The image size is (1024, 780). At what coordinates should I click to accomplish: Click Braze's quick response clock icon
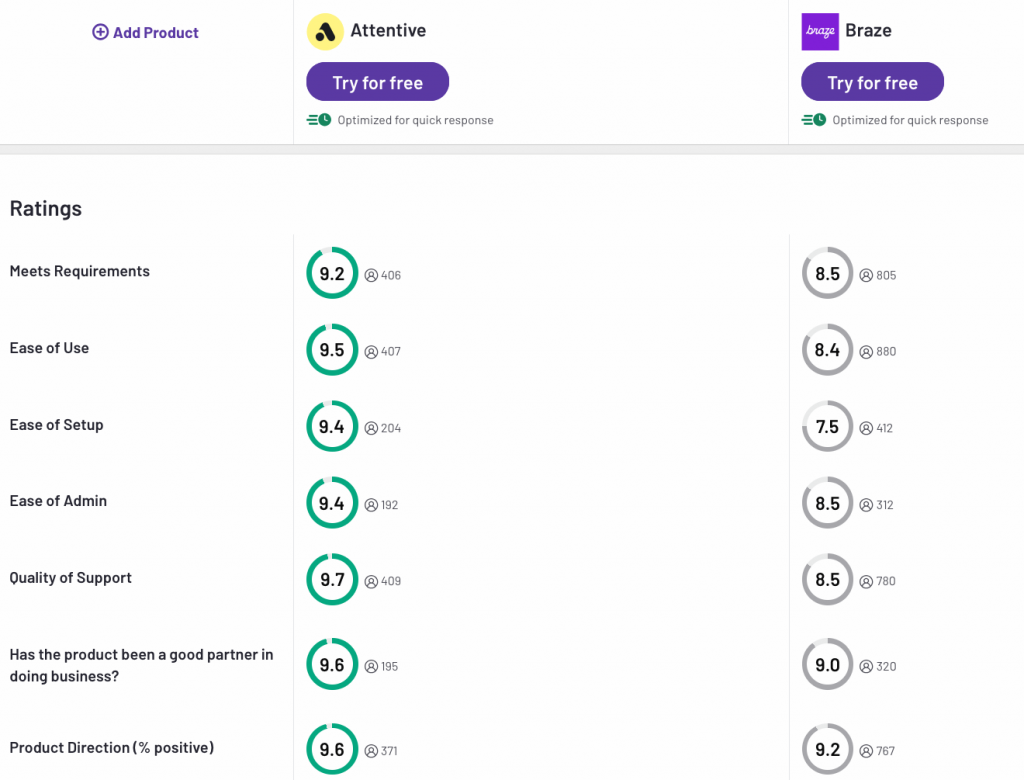pyautogui.click(x=814, y=120)
